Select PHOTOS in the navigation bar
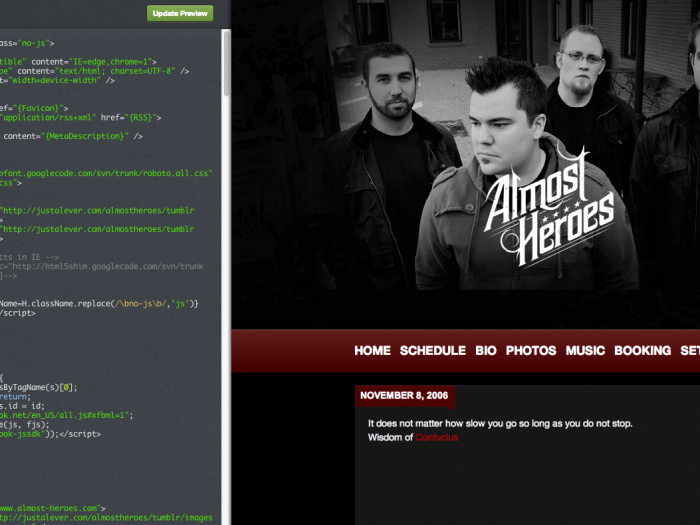Image resolution: width=700 pixels, height=525 pixels. coord(531,350)
